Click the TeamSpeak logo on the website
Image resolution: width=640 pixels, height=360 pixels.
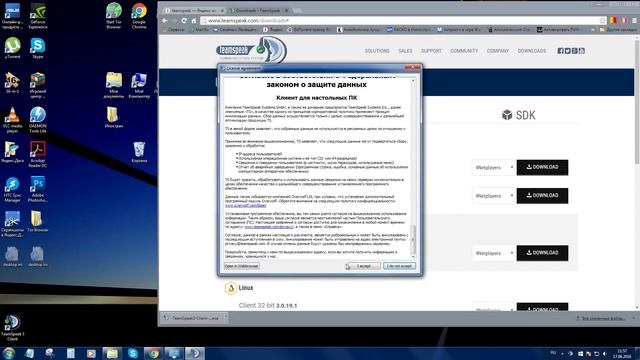pyautogui.click(x=251, y=50)
